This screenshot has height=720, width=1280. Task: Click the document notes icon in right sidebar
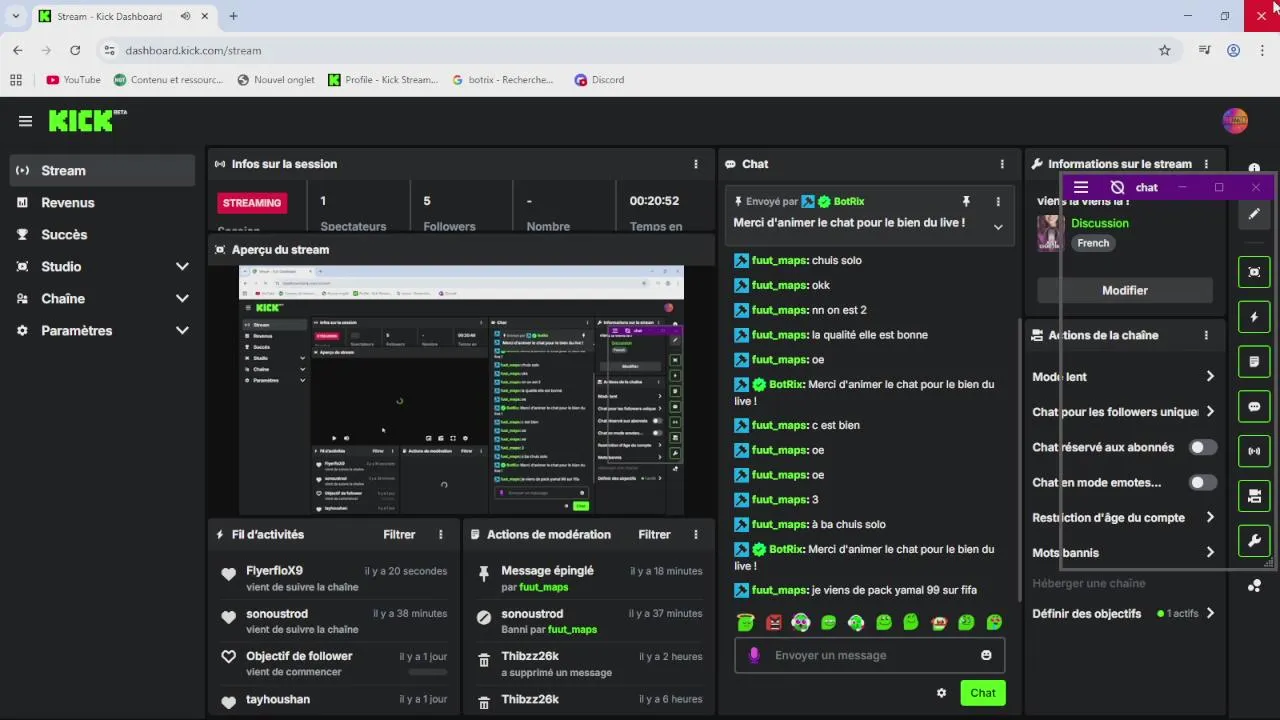tap(1254, 361)
